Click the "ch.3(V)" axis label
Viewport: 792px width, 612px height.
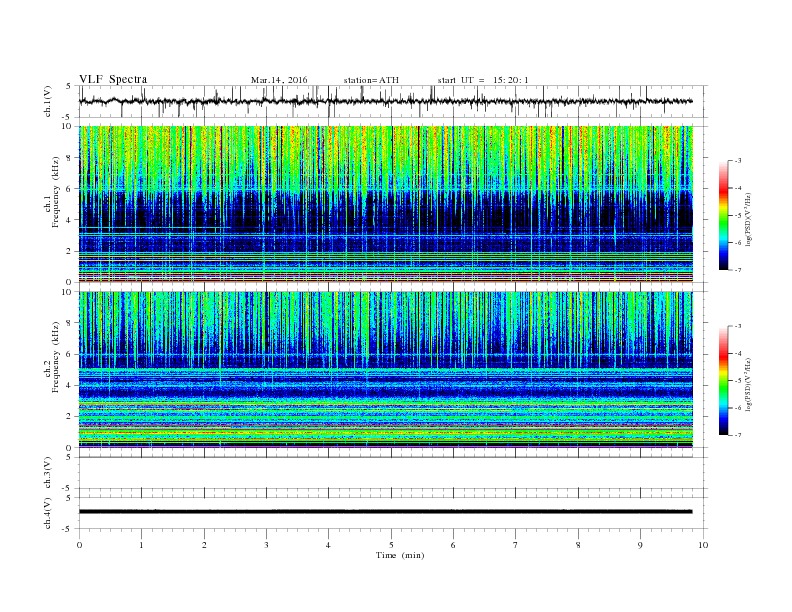(48, 473)
